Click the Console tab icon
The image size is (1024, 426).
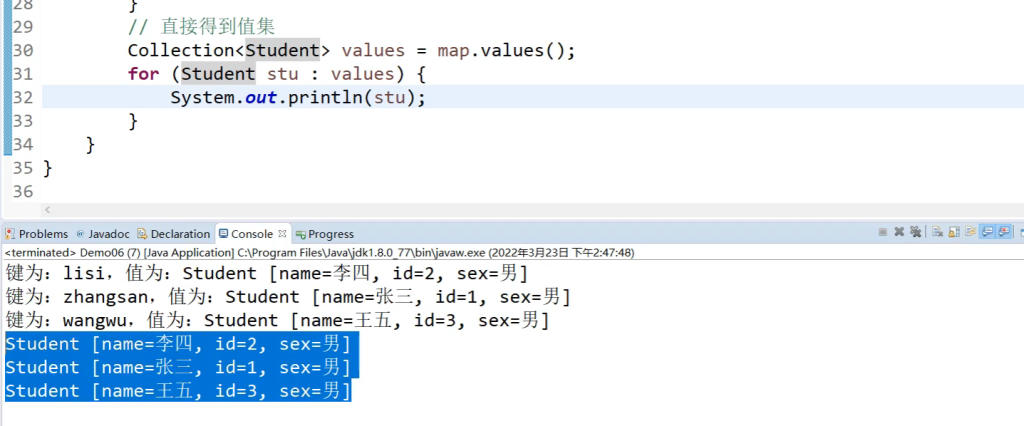click(224, 234)
